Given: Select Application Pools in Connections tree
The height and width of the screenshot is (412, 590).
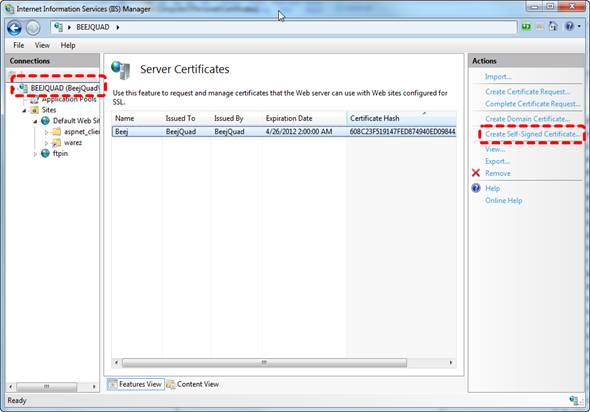Looking at the screenshot, I should (69, 99).
